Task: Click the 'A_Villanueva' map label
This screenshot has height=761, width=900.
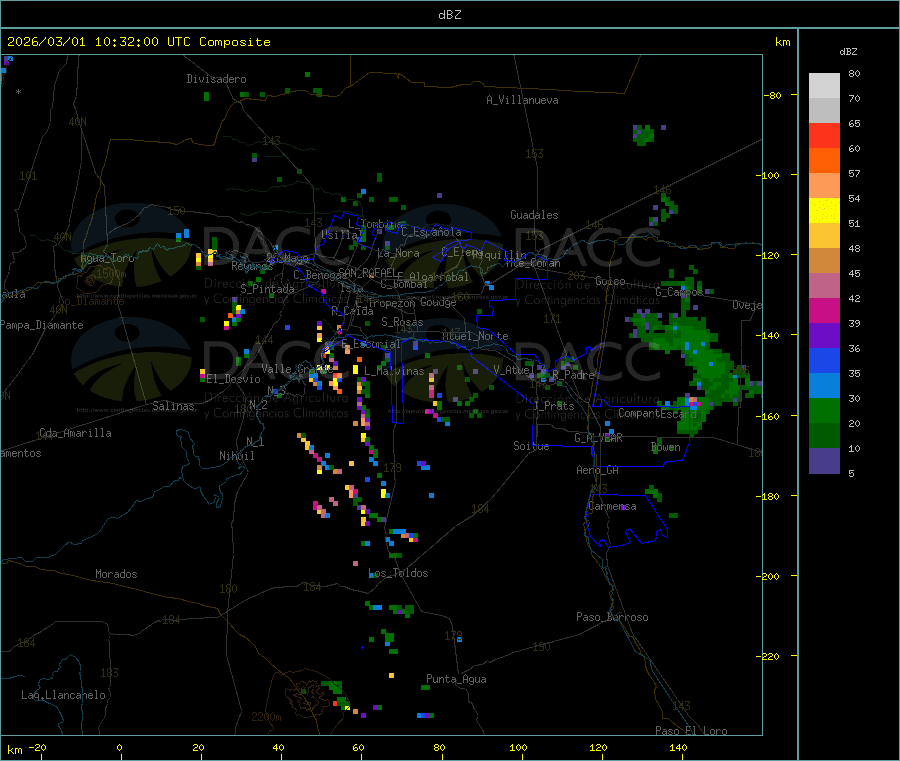Action: point(522,100)
